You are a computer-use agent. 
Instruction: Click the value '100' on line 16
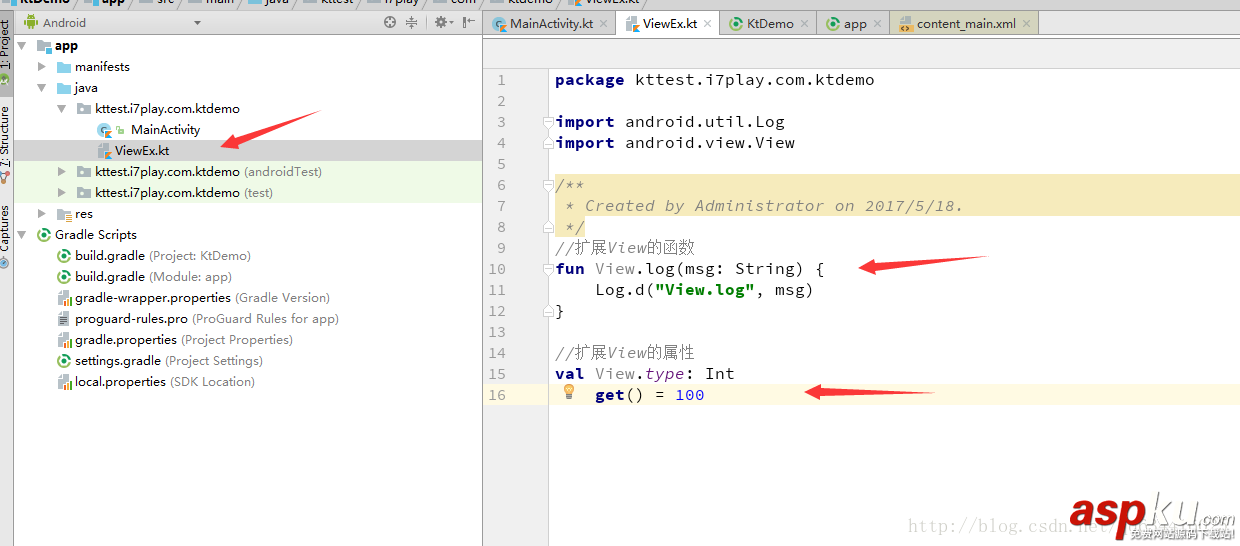[x=690, y=395]
